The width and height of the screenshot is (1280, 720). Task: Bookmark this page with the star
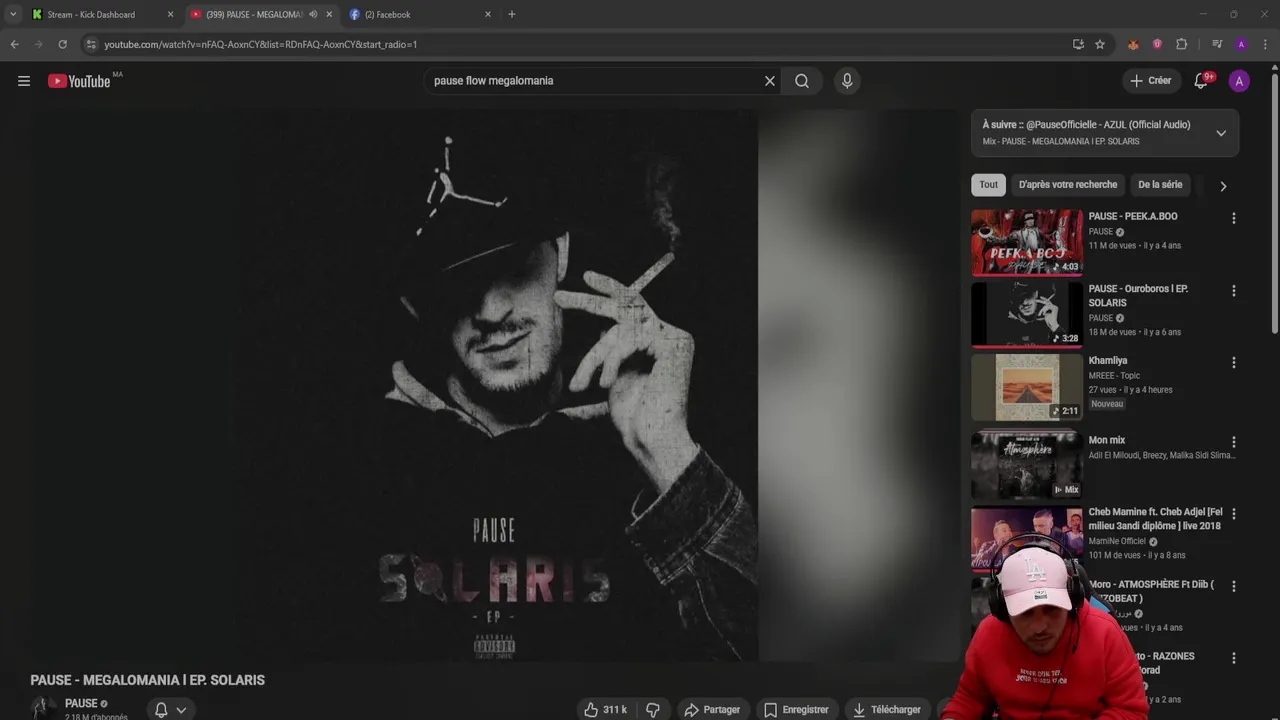pos(1100,44)
